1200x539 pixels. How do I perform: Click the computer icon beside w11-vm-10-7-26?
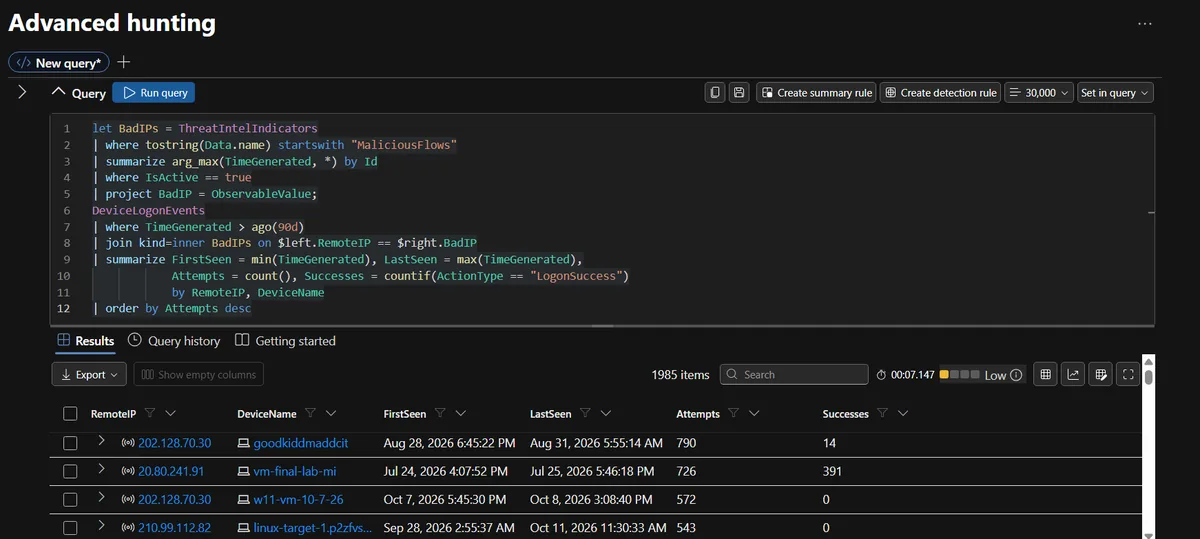coord(244,498)
